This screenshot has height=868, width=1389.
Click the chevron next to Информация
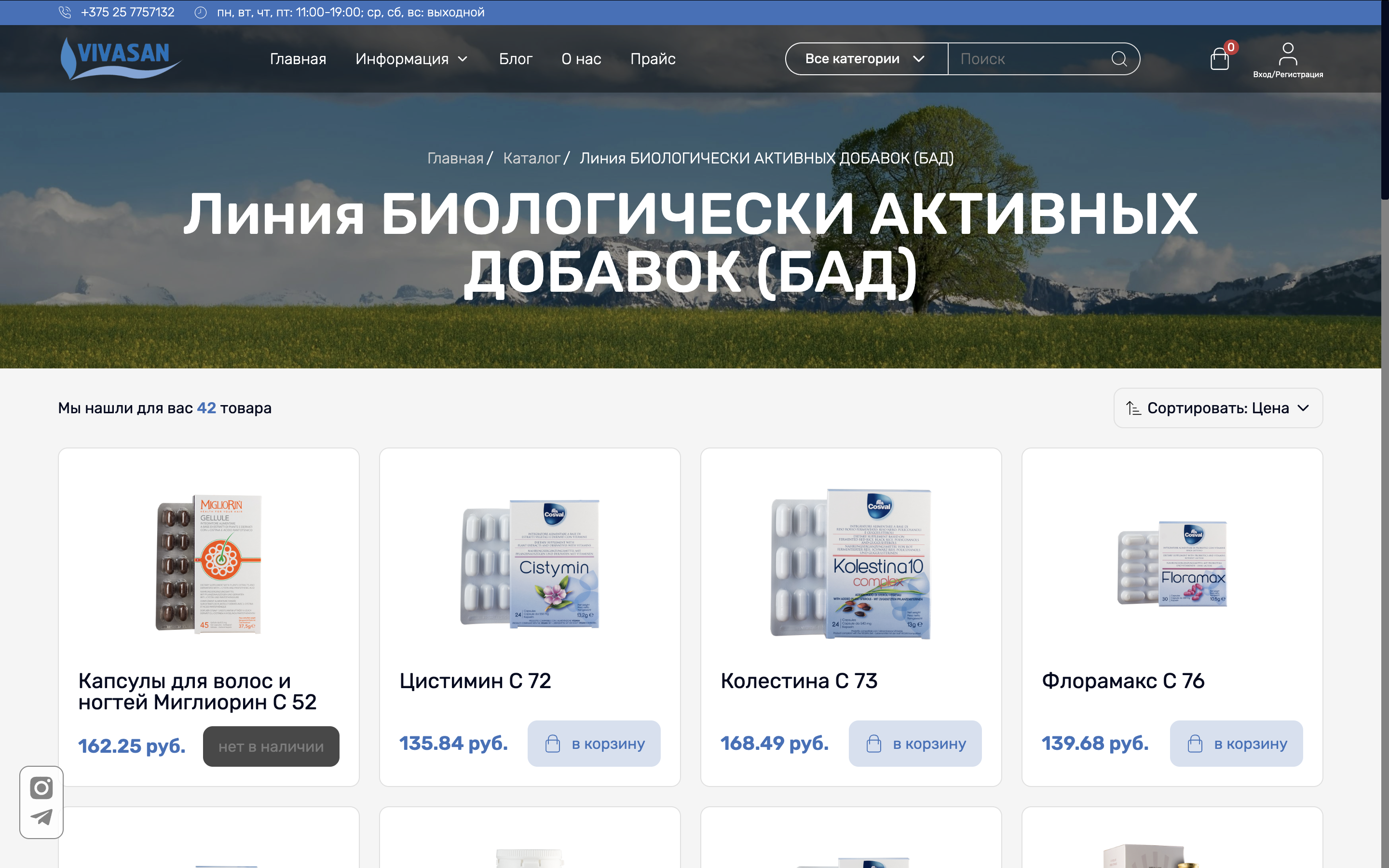click(x=463, y=58)
